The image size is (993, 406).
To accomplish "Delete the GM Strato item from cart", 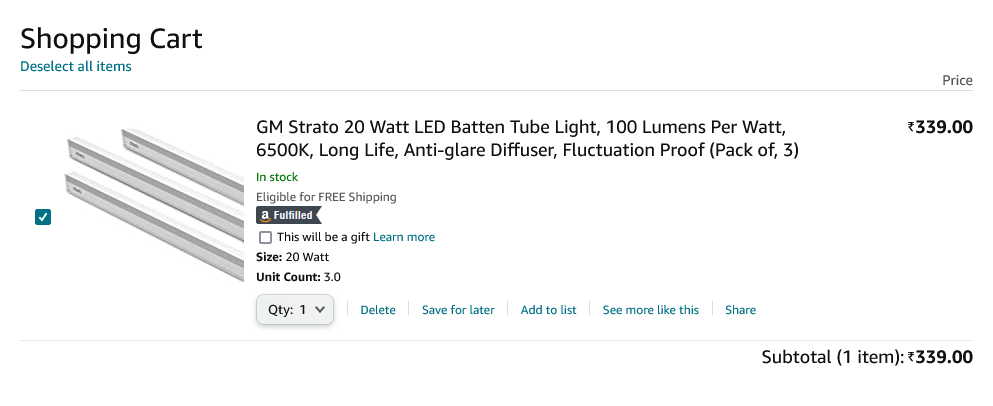I will pos(378,310).
